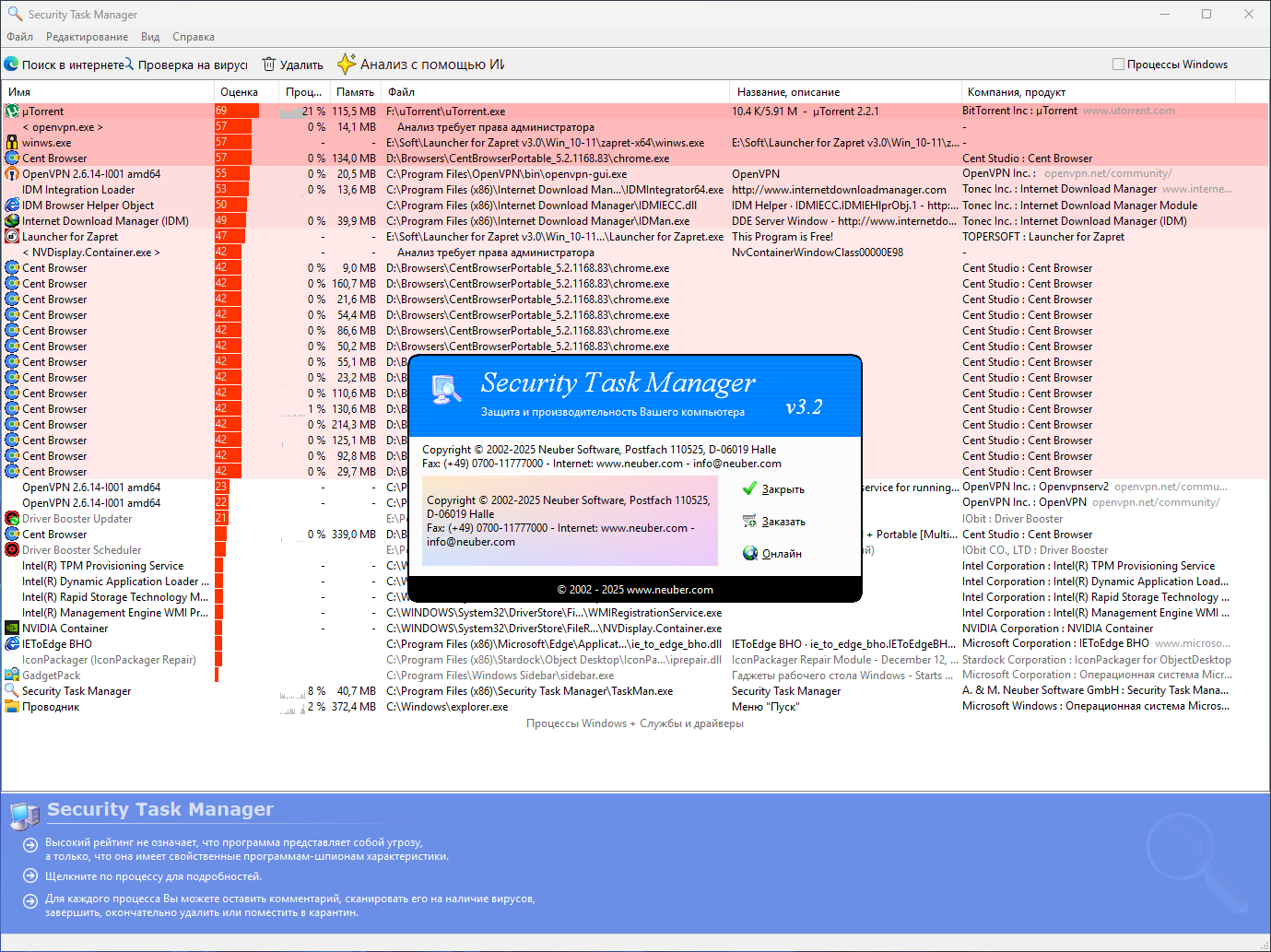Click the © 2002 - 2025 www.neuber.com footer

635,590
